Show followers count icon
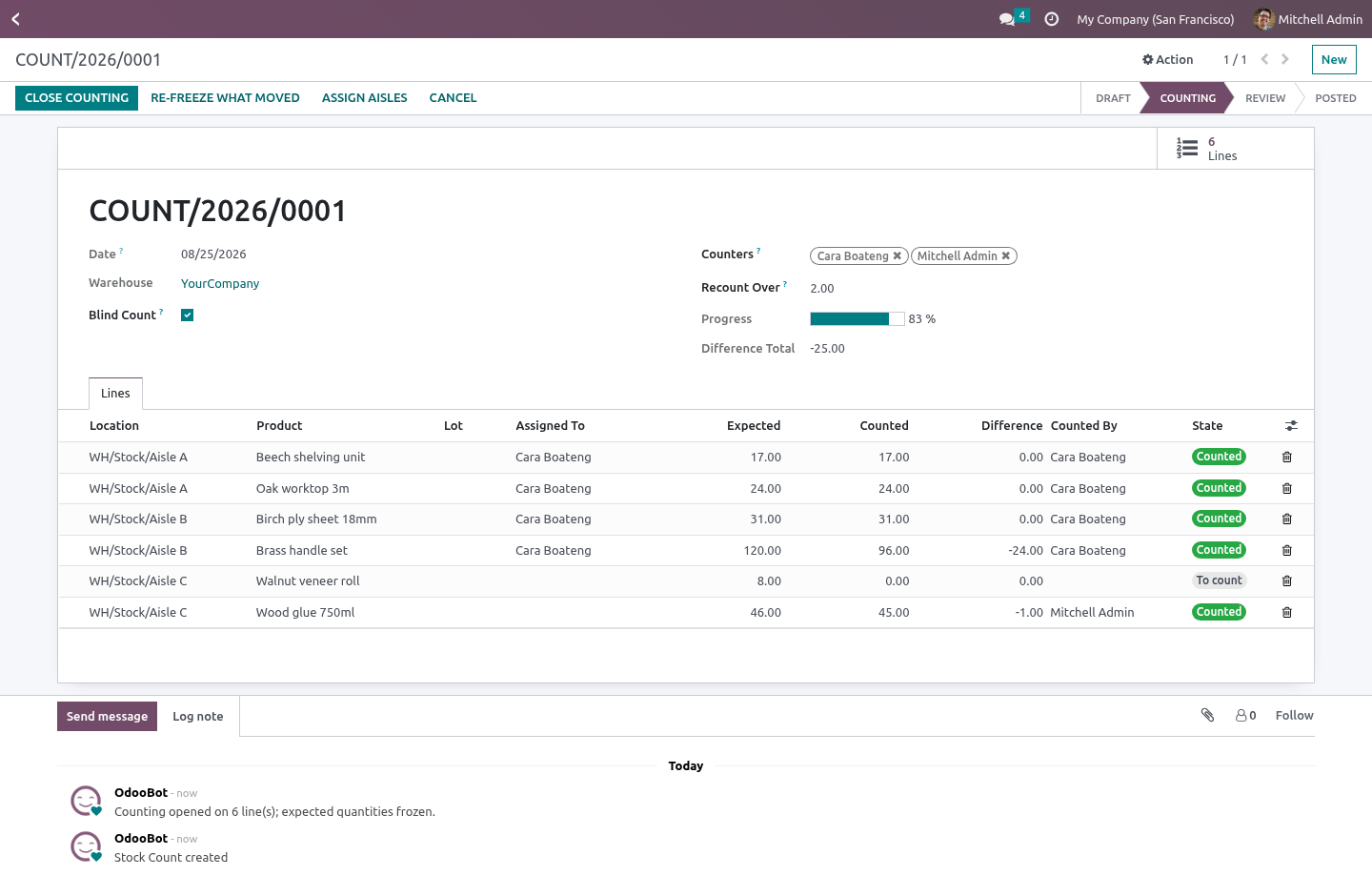 click(x=1245, y=716)
